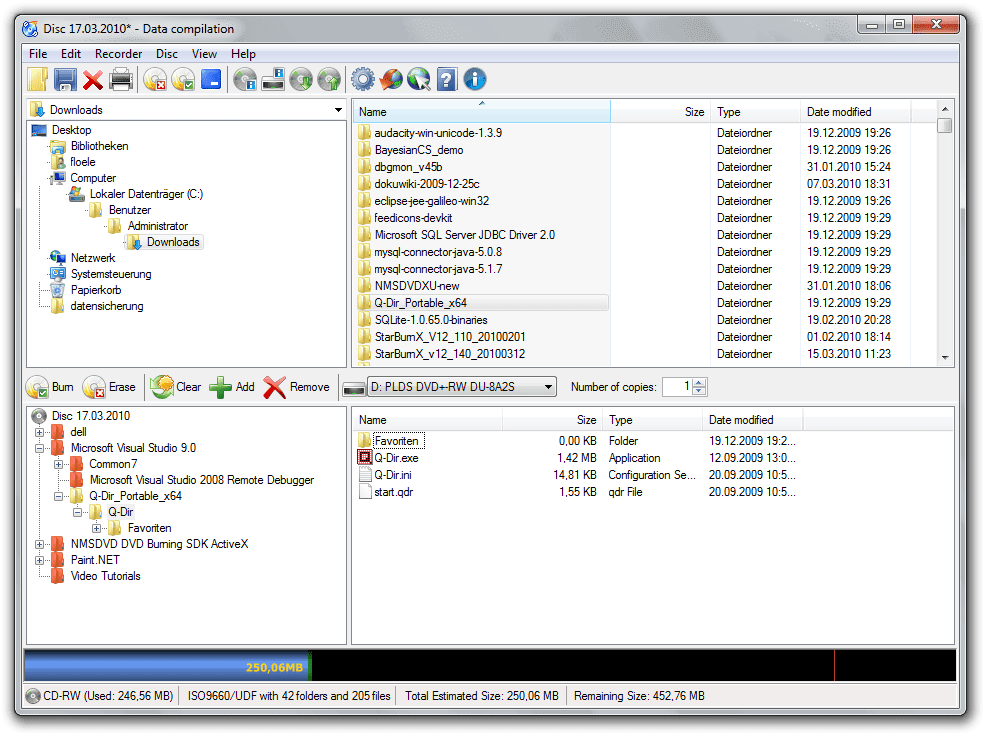Click the Remove button with red X
Viewport: 985px width, 734px height.
(x=297, y=387)
